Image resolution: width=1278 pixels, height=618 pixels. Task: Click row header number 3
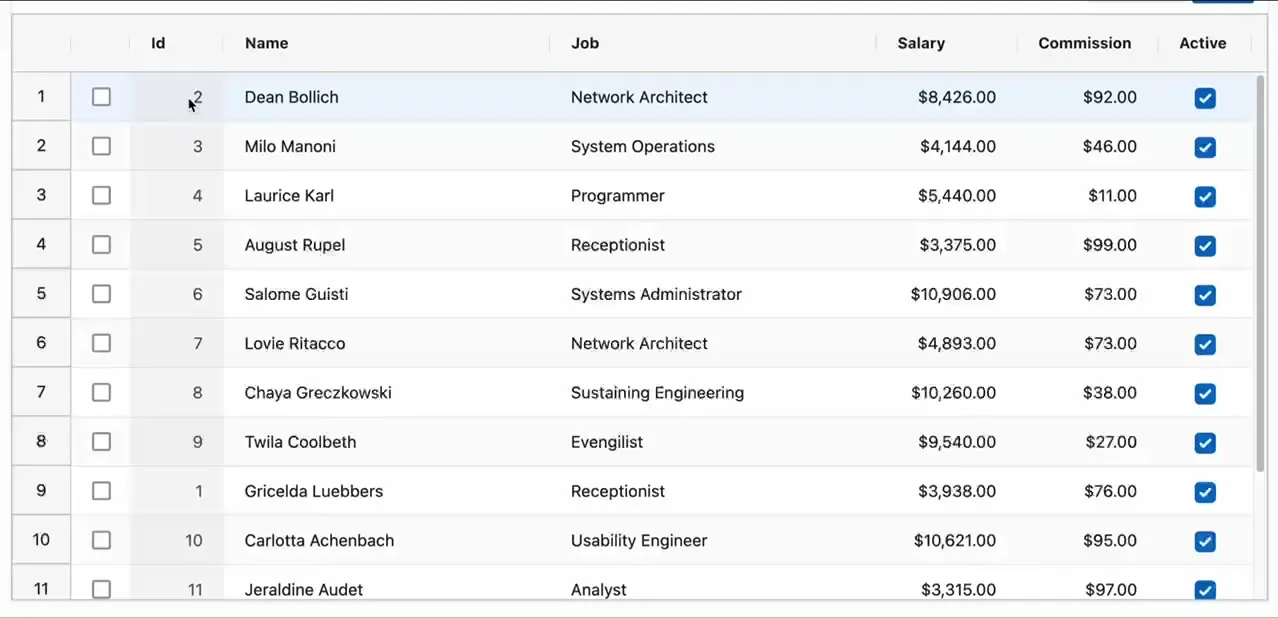click(x=41, y=195)
